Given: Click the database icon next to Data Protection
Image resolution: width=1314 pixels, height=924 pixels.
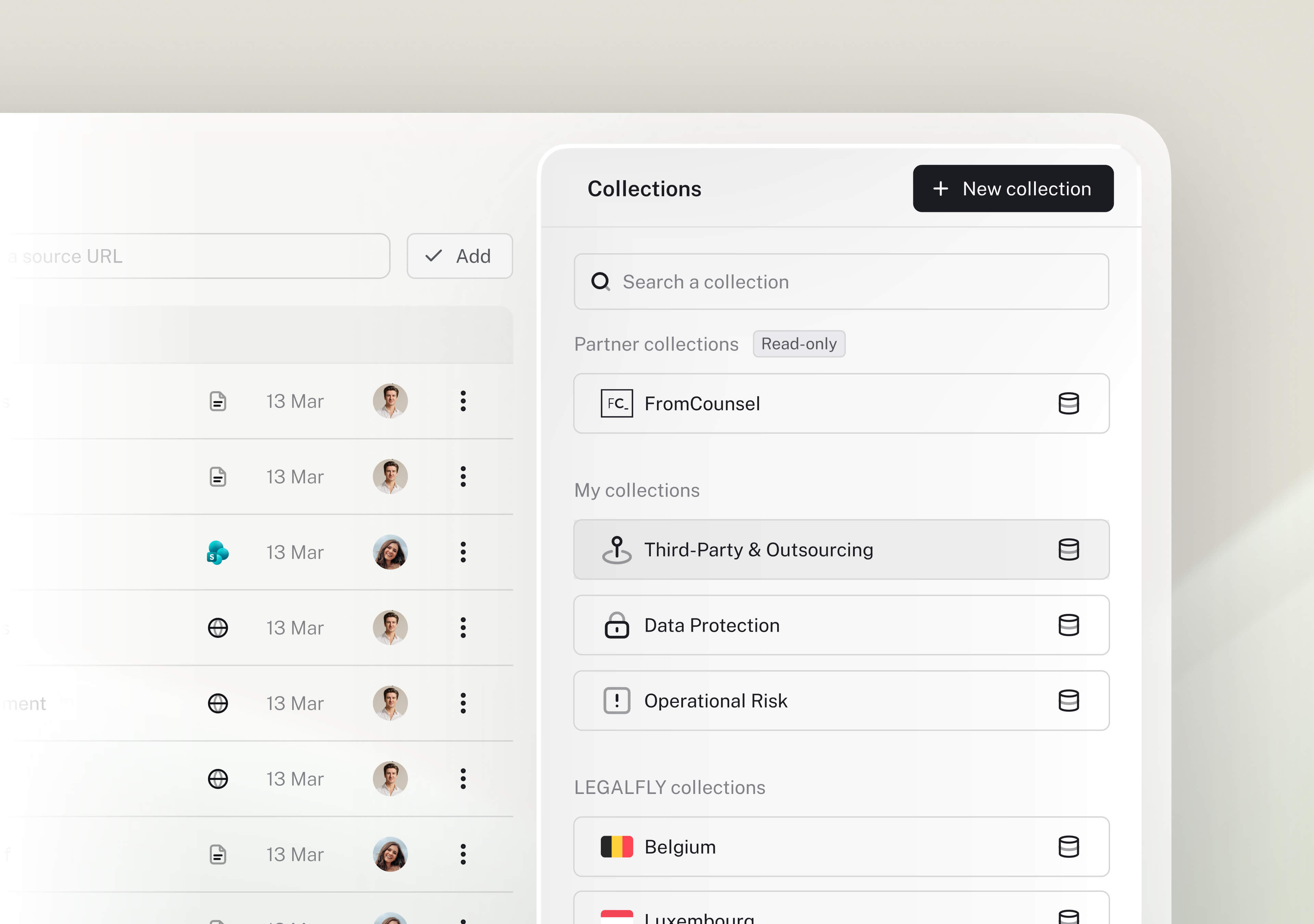Looking at the screenshot, I should (x=1068, y=625).
